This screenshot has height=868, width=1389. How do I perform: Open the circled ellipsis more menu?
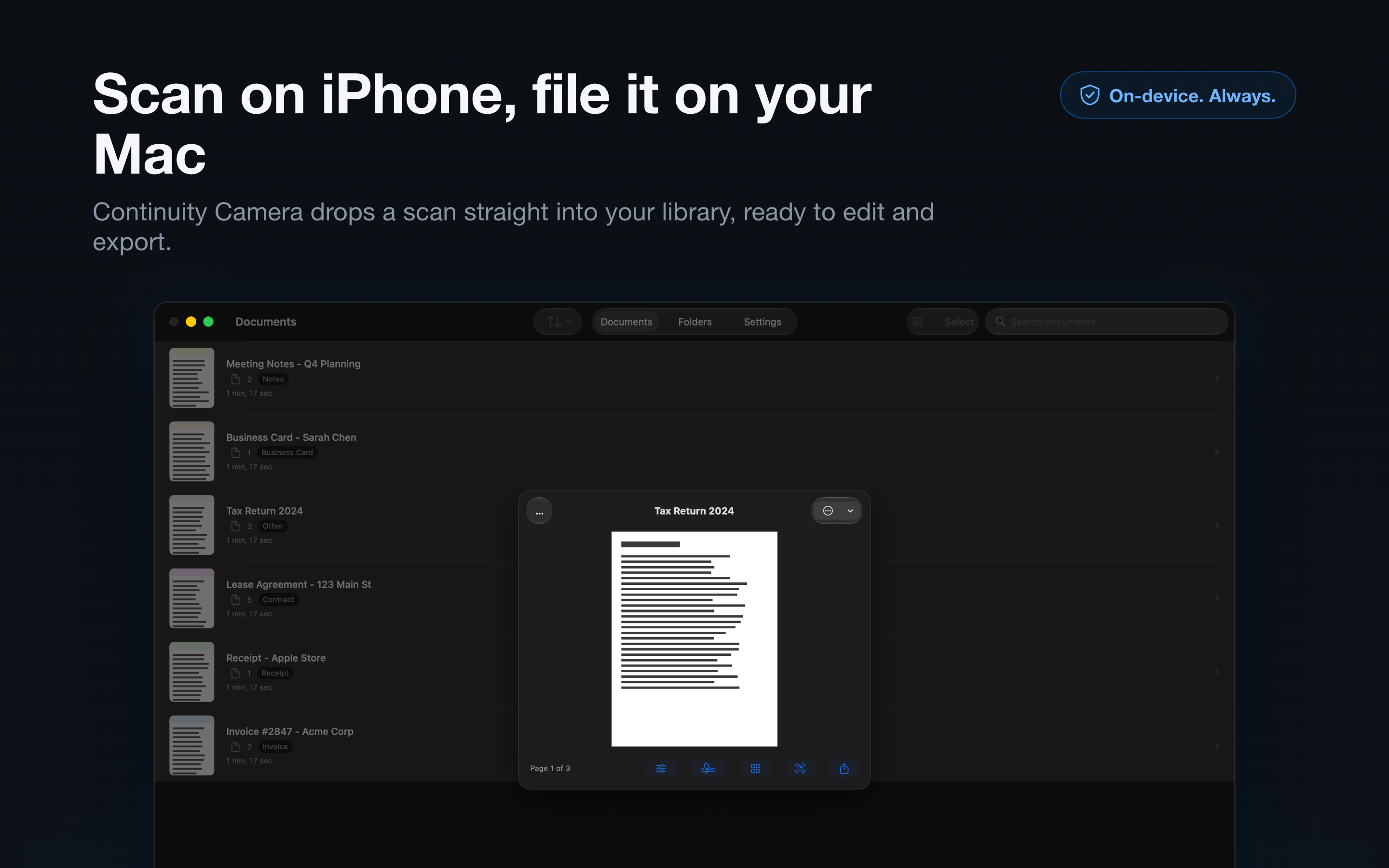pos(828,511)
